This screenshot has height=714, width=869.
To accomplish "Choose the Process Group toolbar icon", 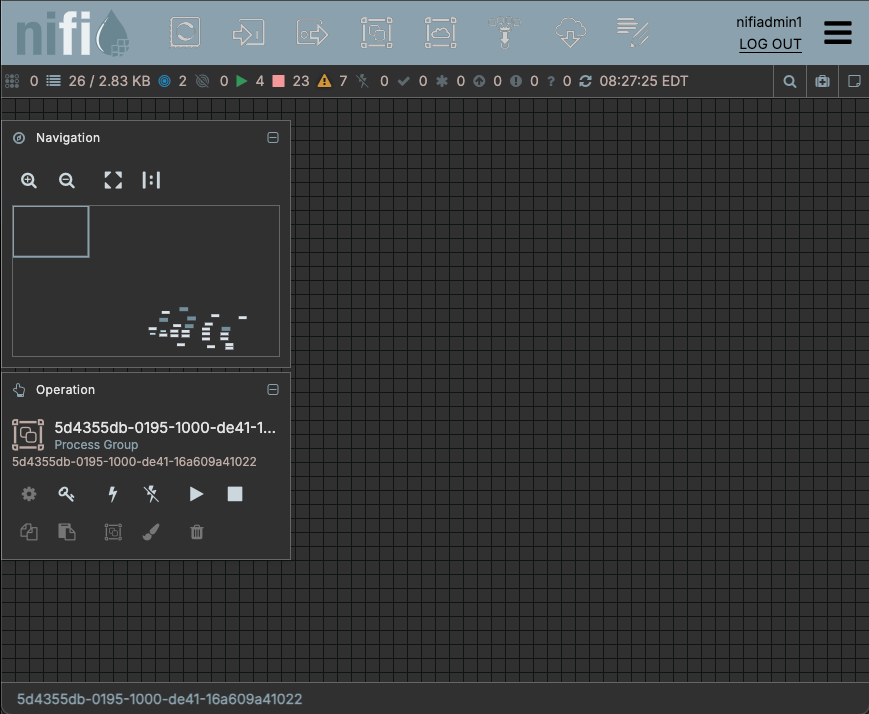I will click(x=376, y=32).
